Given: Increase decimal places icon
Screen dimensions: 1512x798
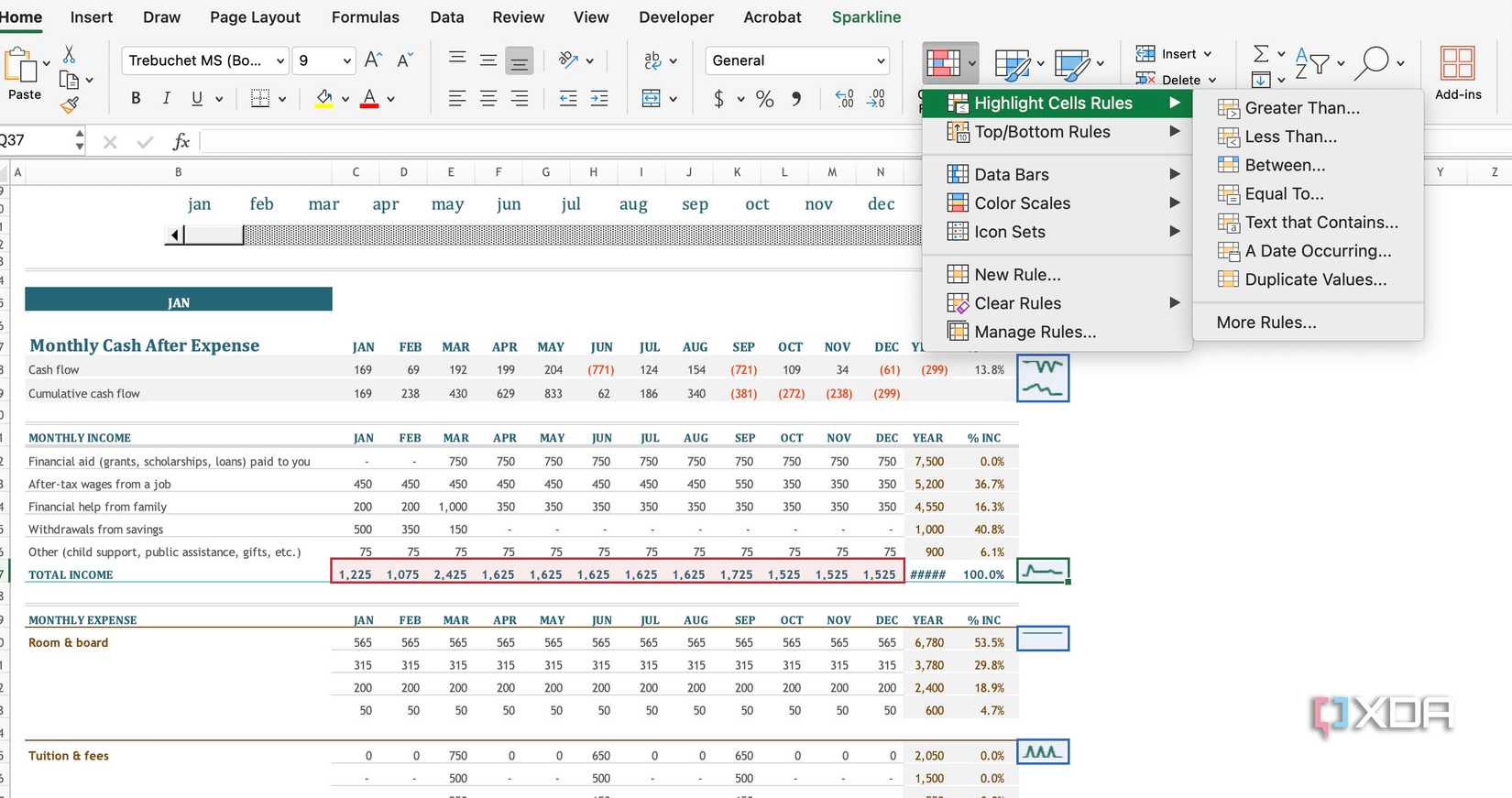Looking at the screenshot, I should pyautogui.click(x=845, y=99).
